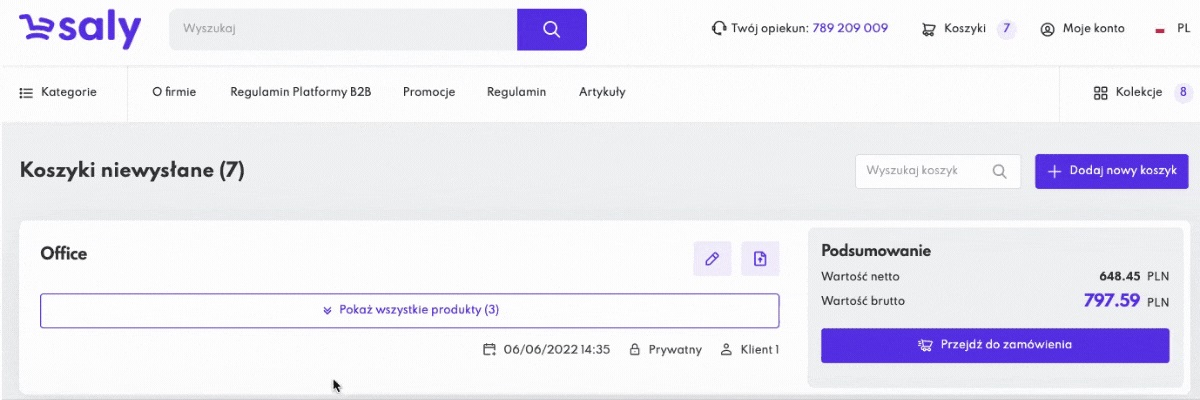The height and width of the screenshot is (400, 1200).
Task: Go to the Promocje page
Action: coord(429,92)
